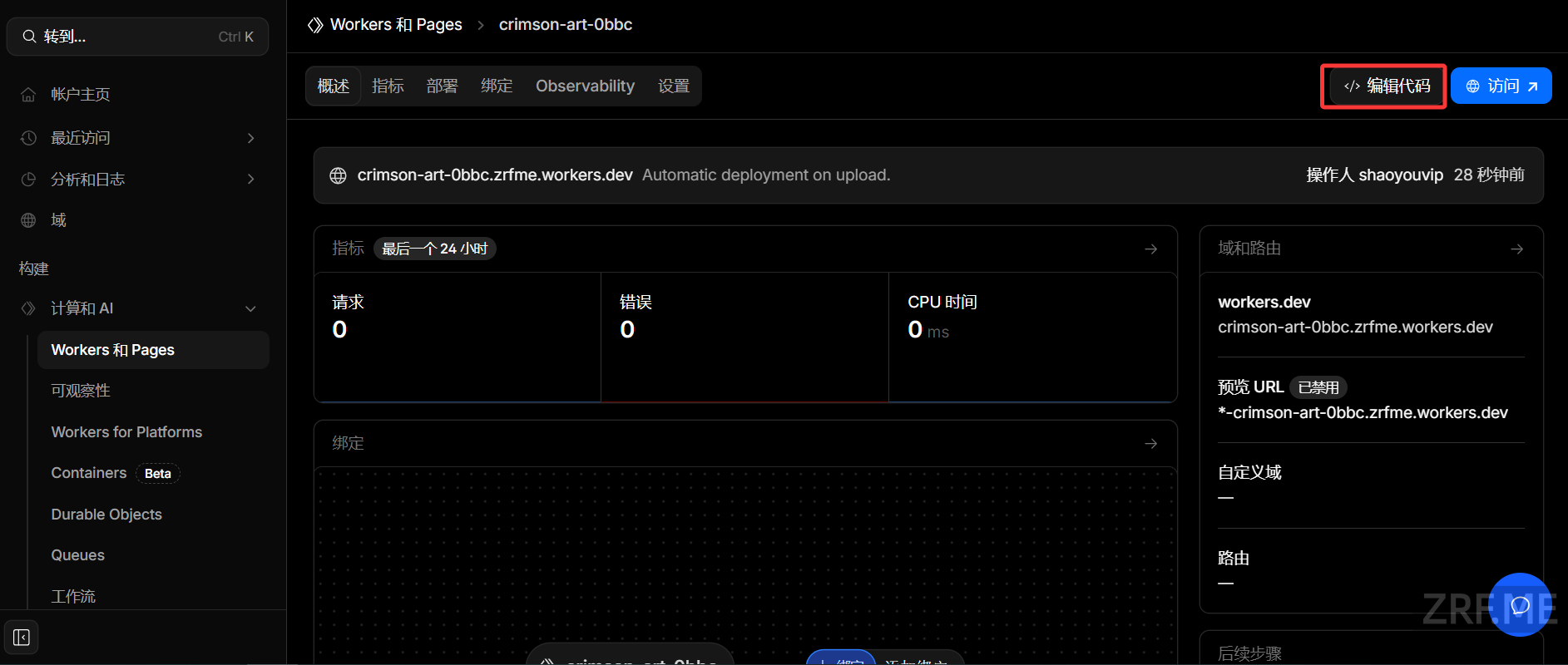Open the 绑定 tab

click(x=497, y=86)
